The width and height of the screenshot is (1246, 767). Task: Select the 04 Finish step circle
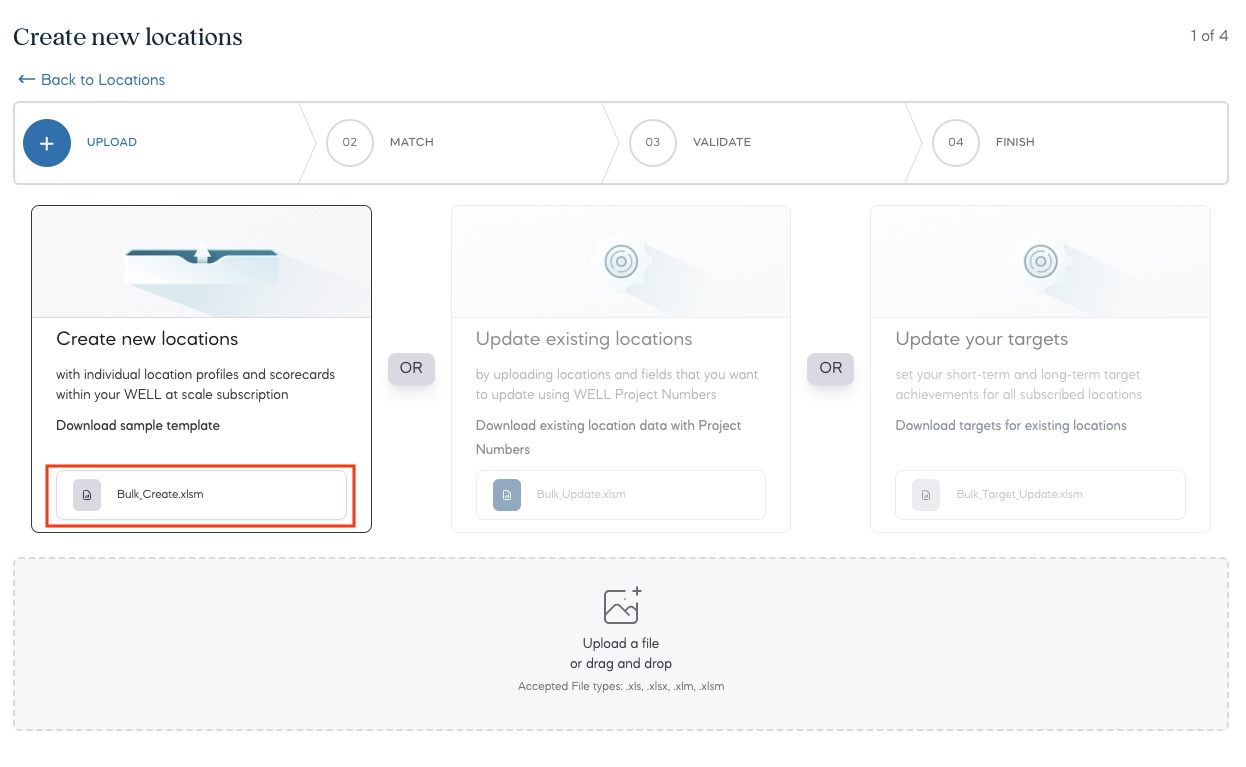click(x=955, y=143)
